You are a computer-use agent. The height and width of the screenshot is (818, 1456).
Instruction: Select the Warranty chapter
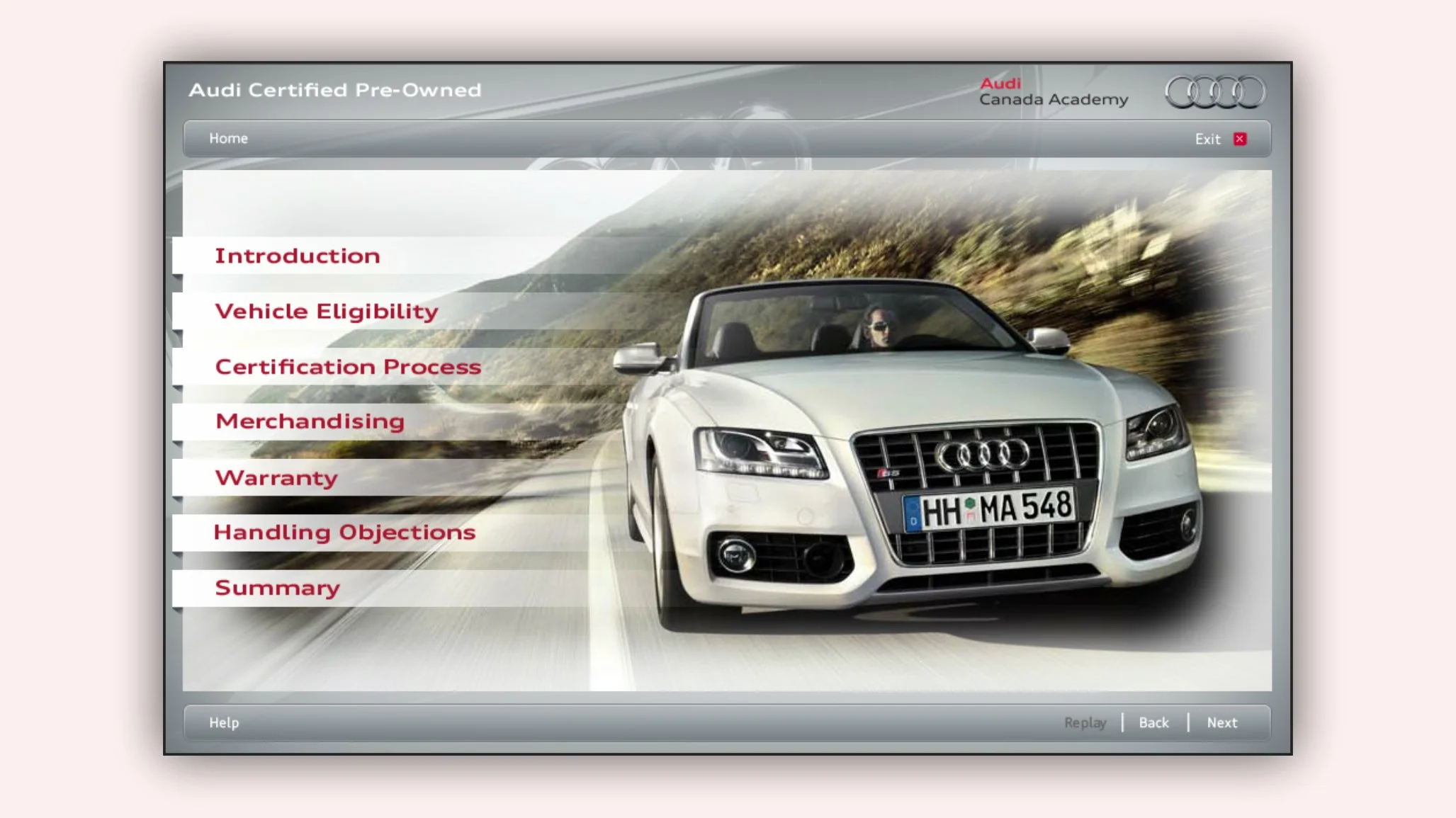point(276,478)
